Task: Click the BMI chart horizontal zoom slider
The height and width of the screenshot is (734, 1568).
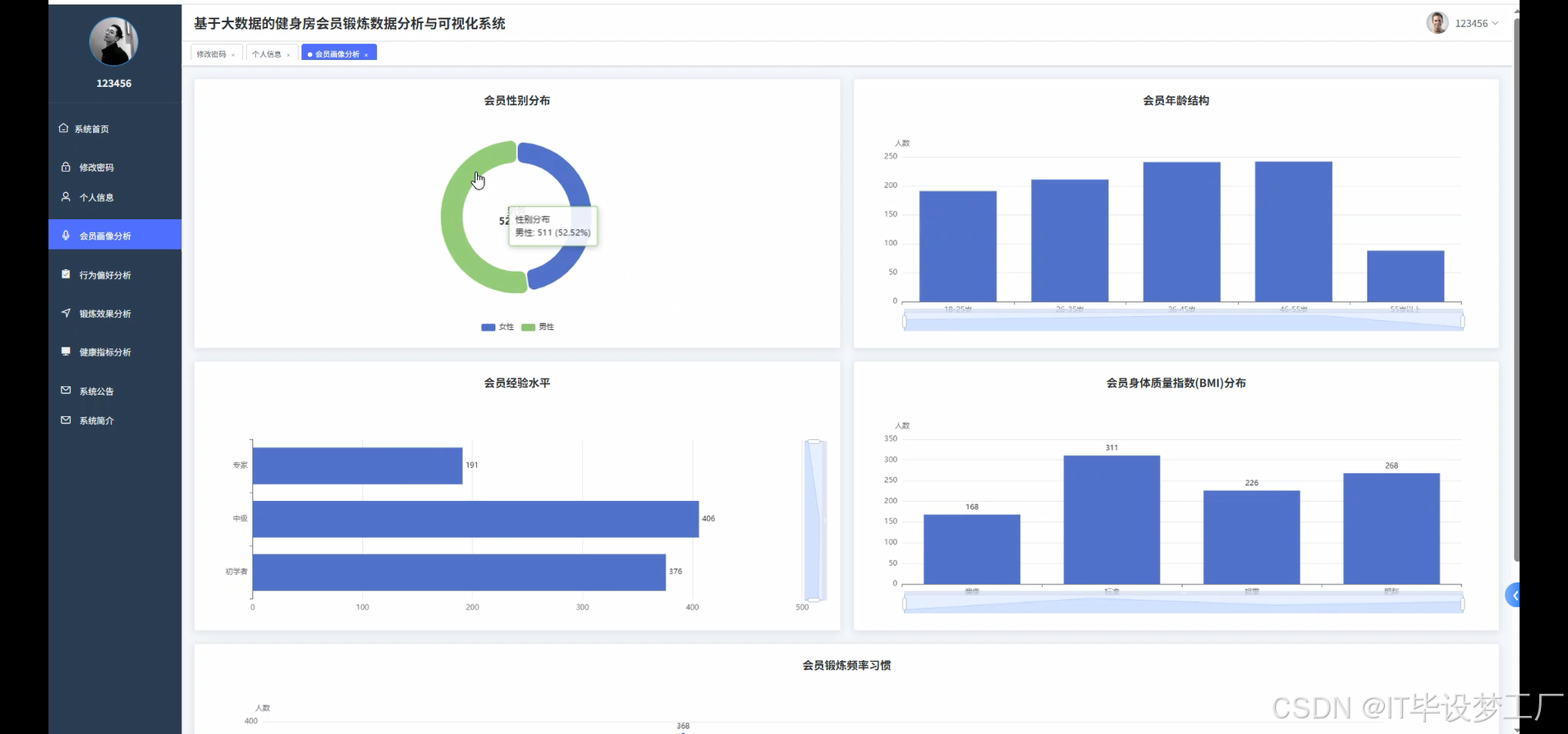Action: [x=1183, y=603]
